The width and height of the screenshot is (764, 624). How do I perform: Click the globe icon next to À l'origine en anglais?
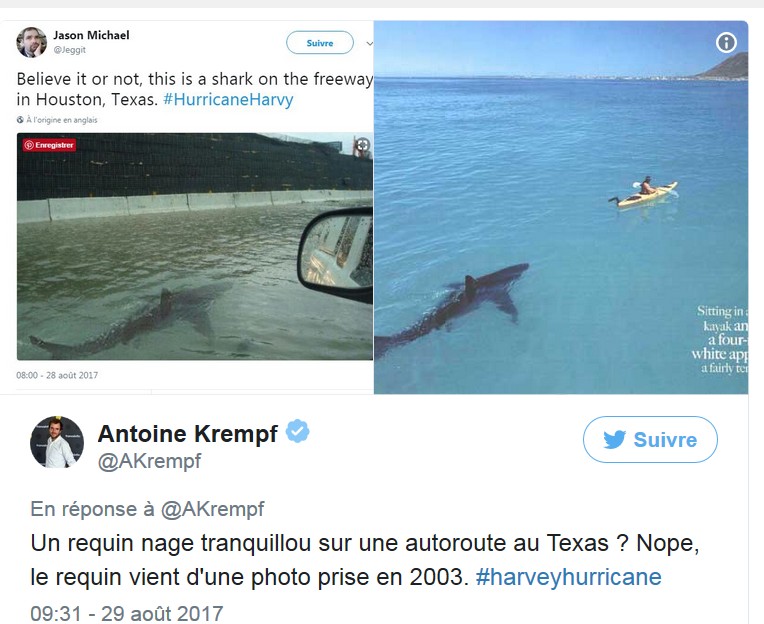pyautogui.click(x=20, y=119)
